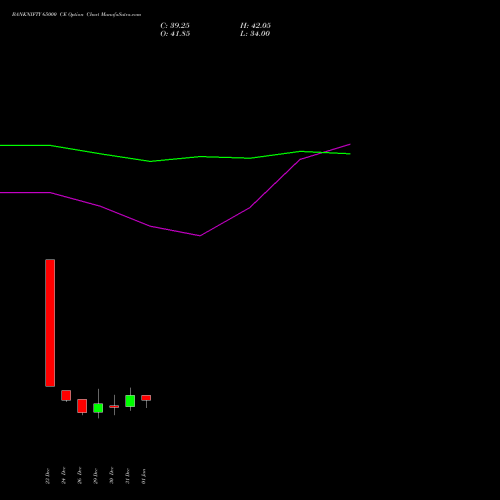Select the doji candle for 30 Dec
The height and width of the screenshot is (500, 500).
[114, 406]
